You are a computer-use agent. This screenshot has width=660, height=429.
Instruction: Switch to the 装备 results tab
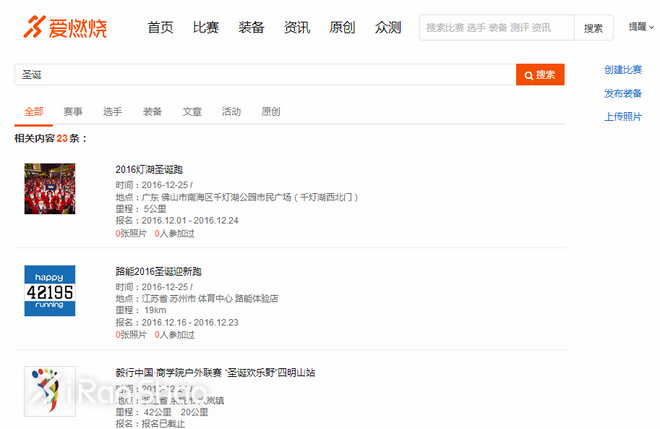point(152,112)
